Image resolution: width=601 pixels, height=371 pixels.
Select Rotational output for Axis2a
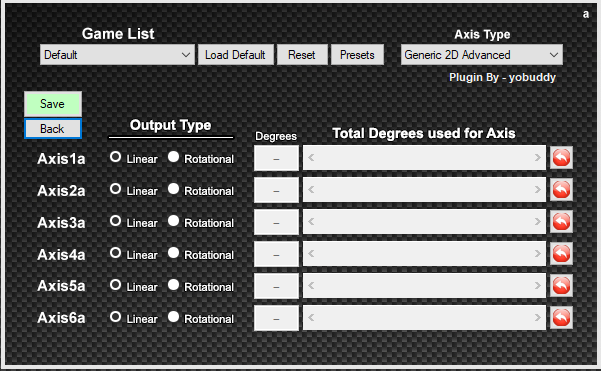point(174,189)
